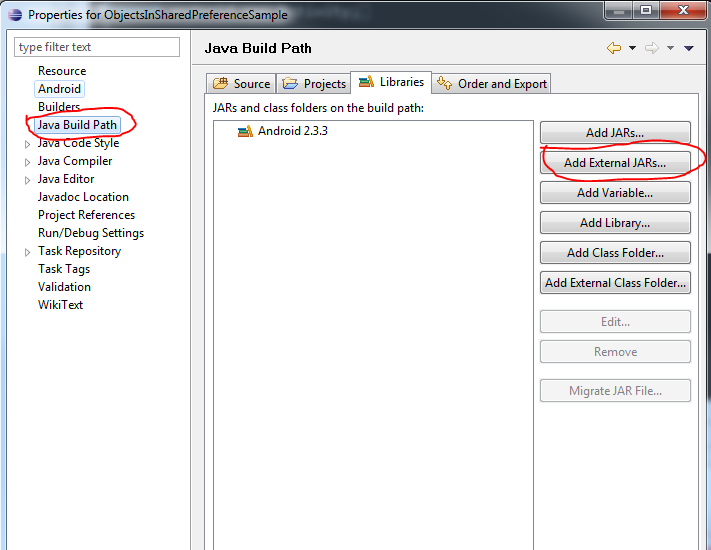This screenshot has width=711, height=550.
Task: Switch to the Projects tab
Action: 314,83
